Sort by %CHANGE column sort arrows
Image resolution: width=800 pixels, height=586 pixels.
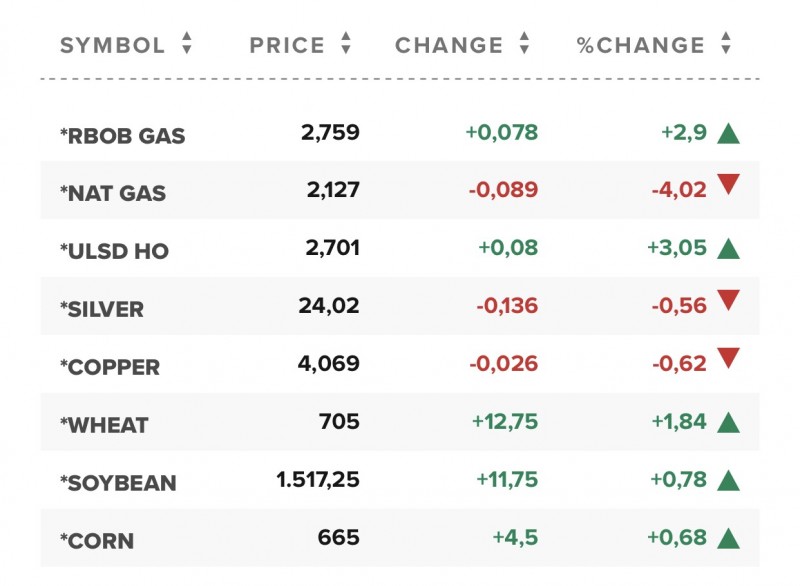tap(726, 44)
